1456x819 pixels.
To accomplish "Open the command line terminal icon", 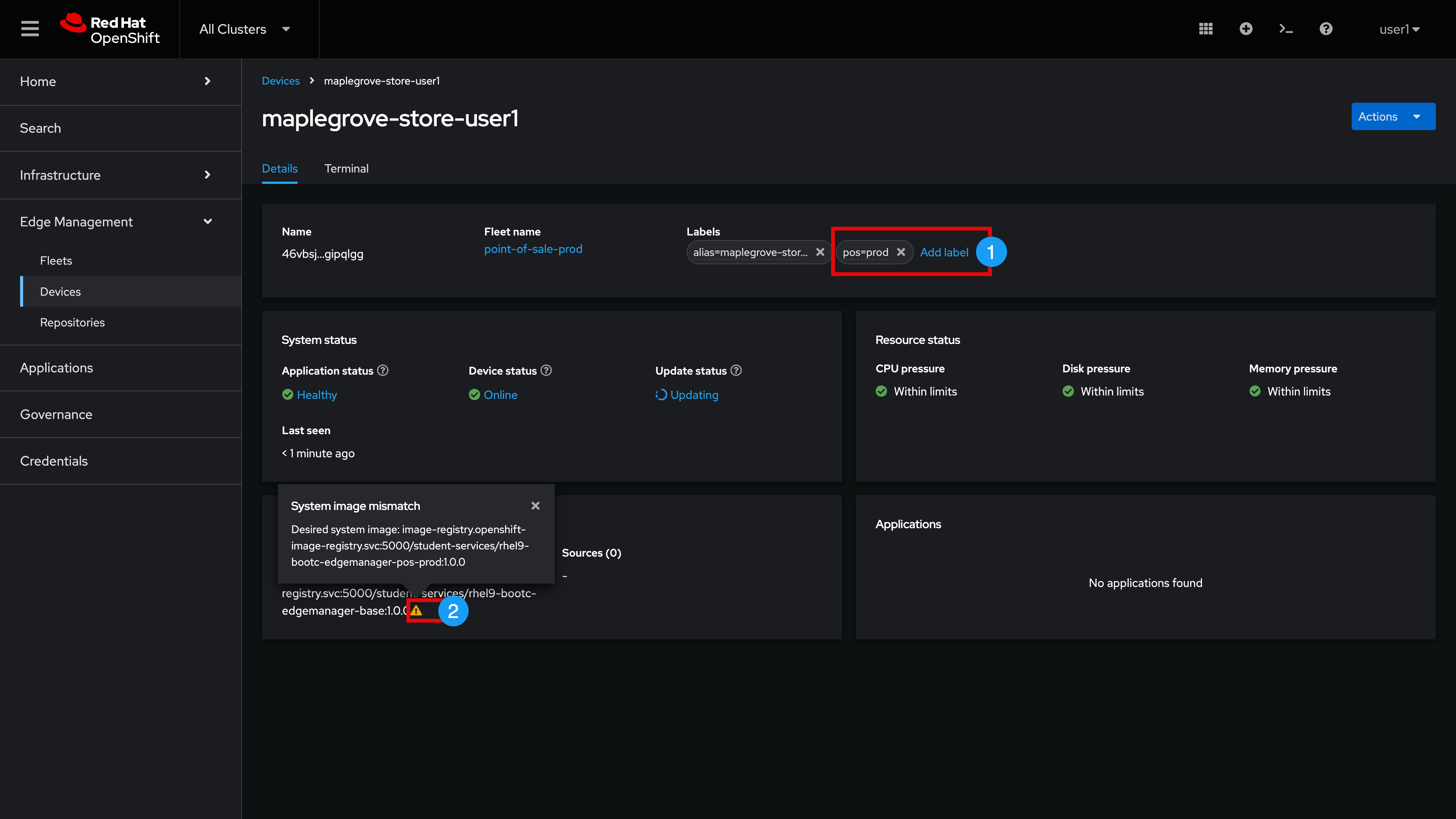I will [x=1286, y=29].
